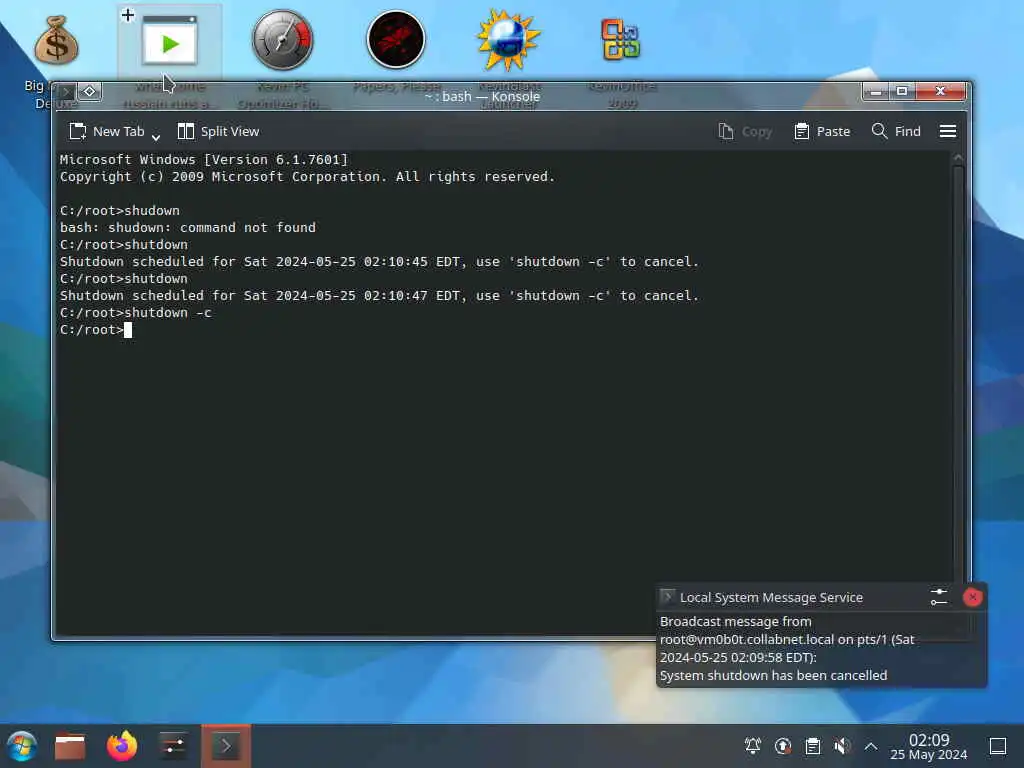
Task: Dismiss the Local System Message Service notification
Action: click(972, 597)
